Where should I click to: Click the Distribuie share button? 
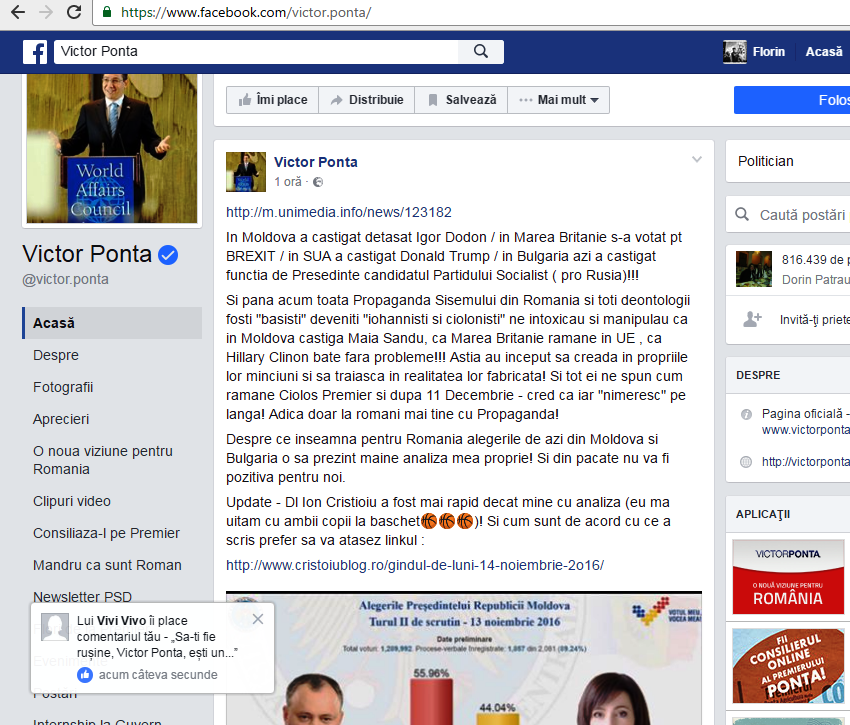tap(366, 100)
